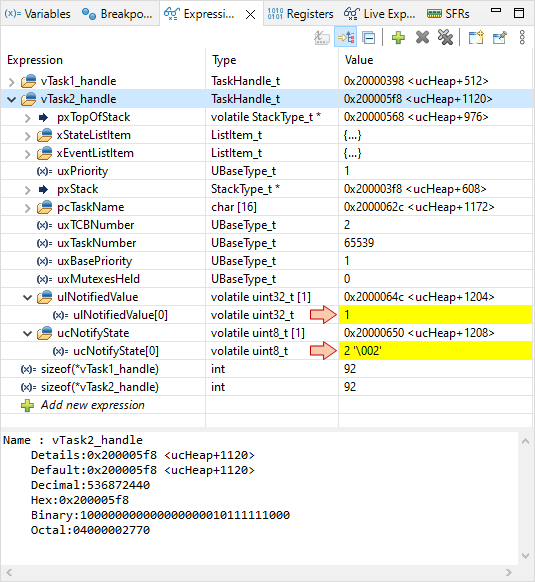Click the Pin to Debug Context icon
The width and height of the screenshot is (535, 582).
500,37
